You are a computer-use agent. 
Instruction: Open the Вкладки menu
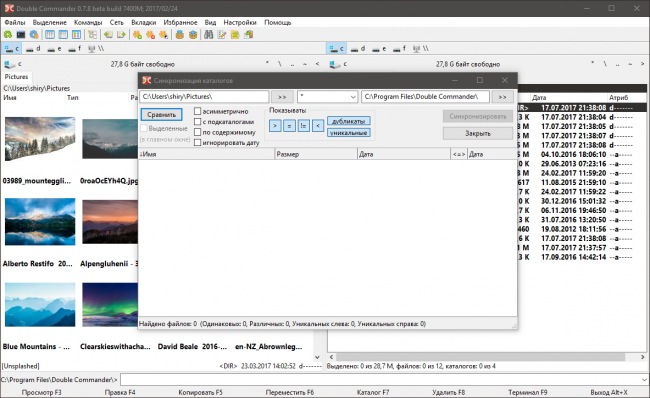[143, 22]
